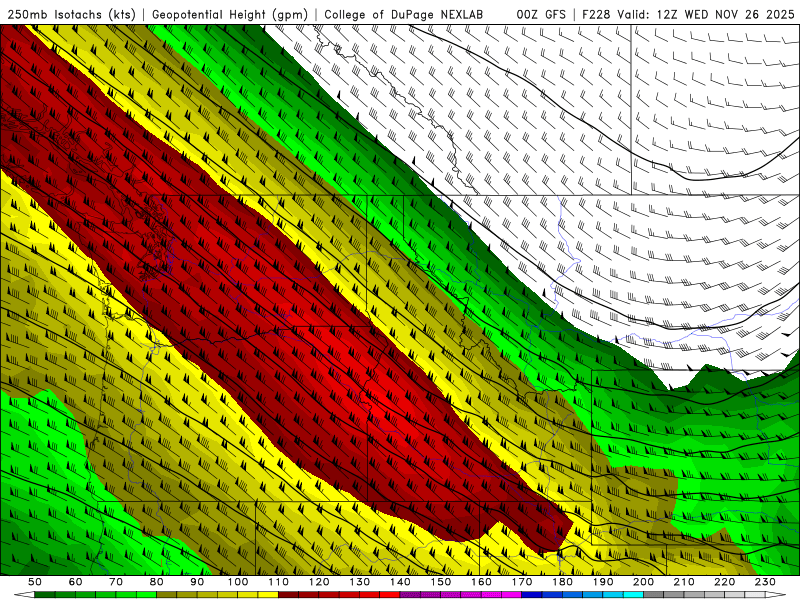Click the '140' color scale label
The width and height of the screenshot is (800, 600).
[x=400, y=582]
